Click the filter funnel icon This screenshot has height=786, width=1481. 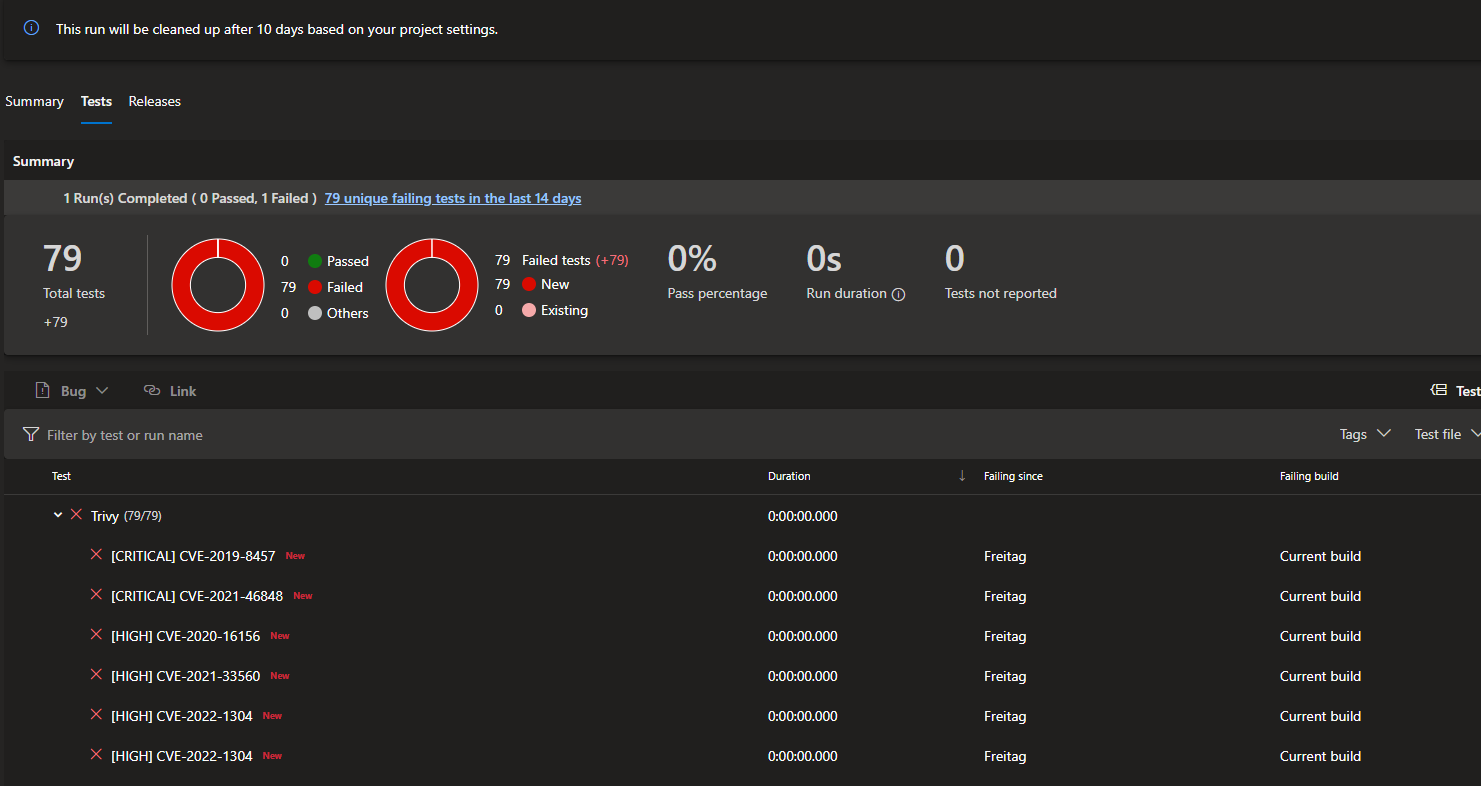tap(33, 434)
